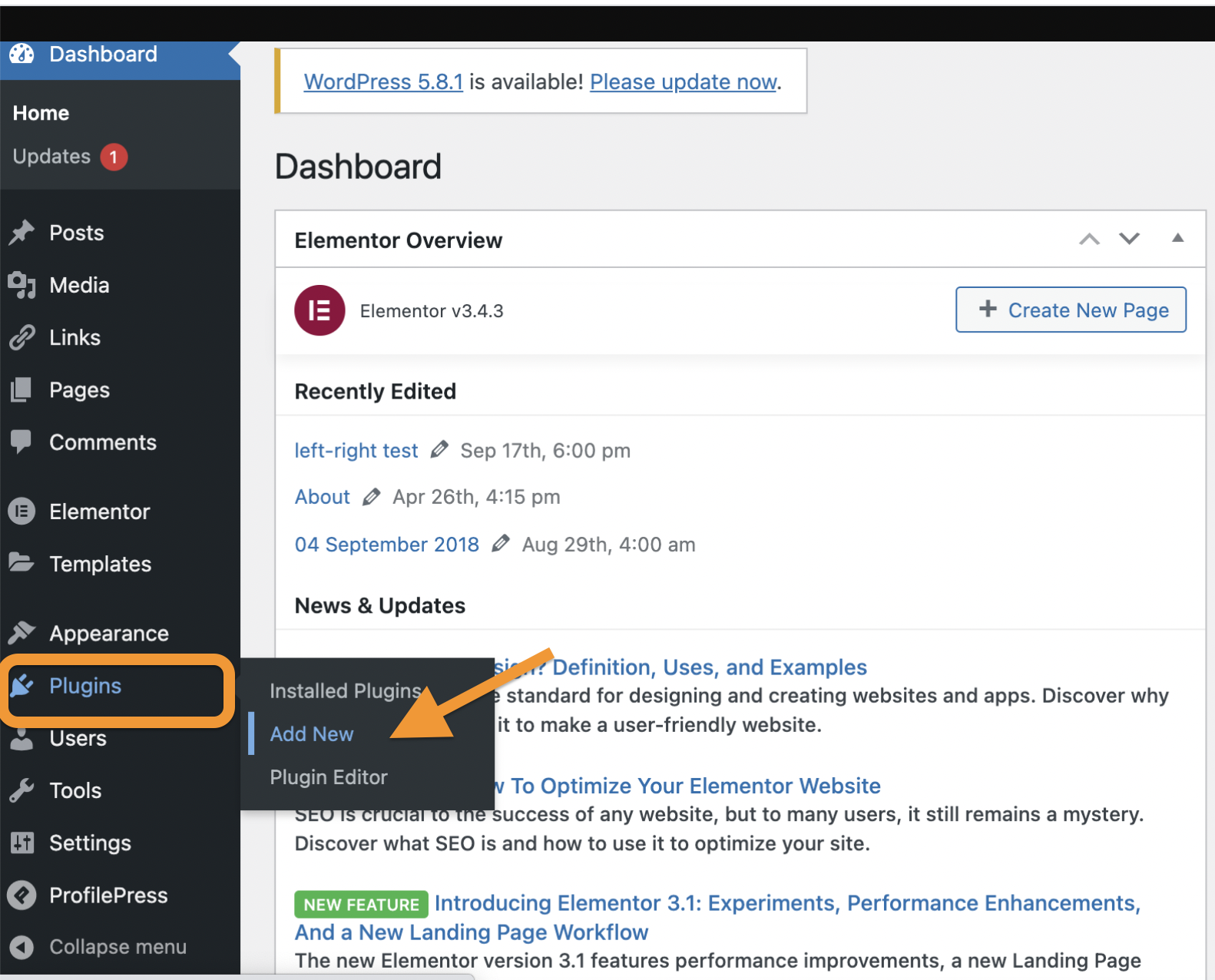1215x980 pixels.
Task: Open WordPress 5.8.1 link
Action: (x=383, y=81)
